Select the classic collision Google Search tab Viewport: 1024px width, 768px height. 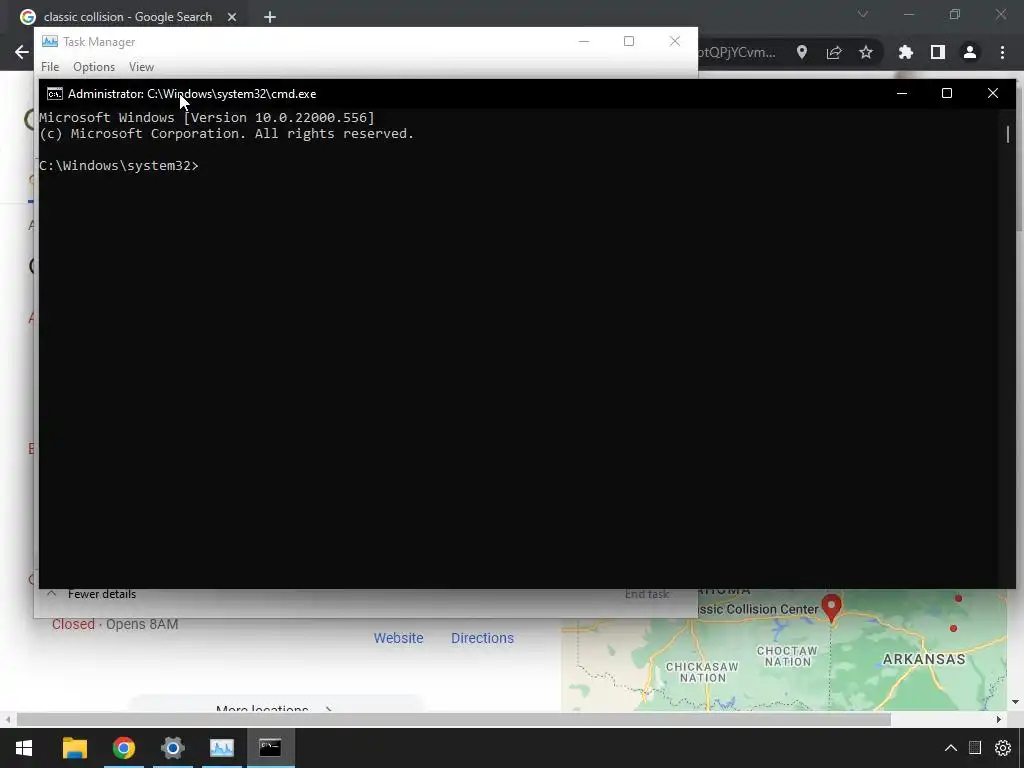tap(127, 17)
